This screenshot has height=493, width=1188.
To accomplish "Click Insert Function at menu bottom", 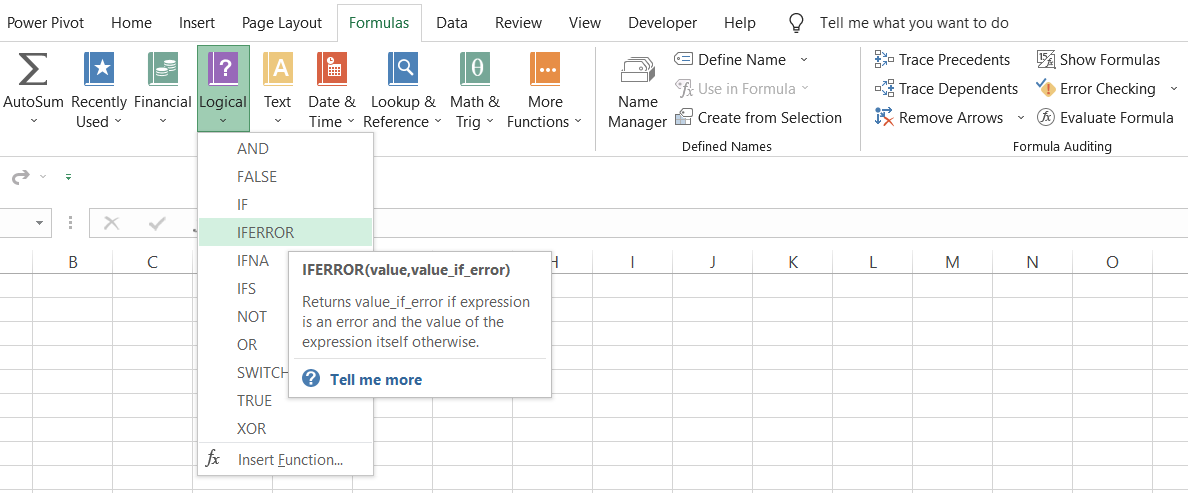I will 289,460.
